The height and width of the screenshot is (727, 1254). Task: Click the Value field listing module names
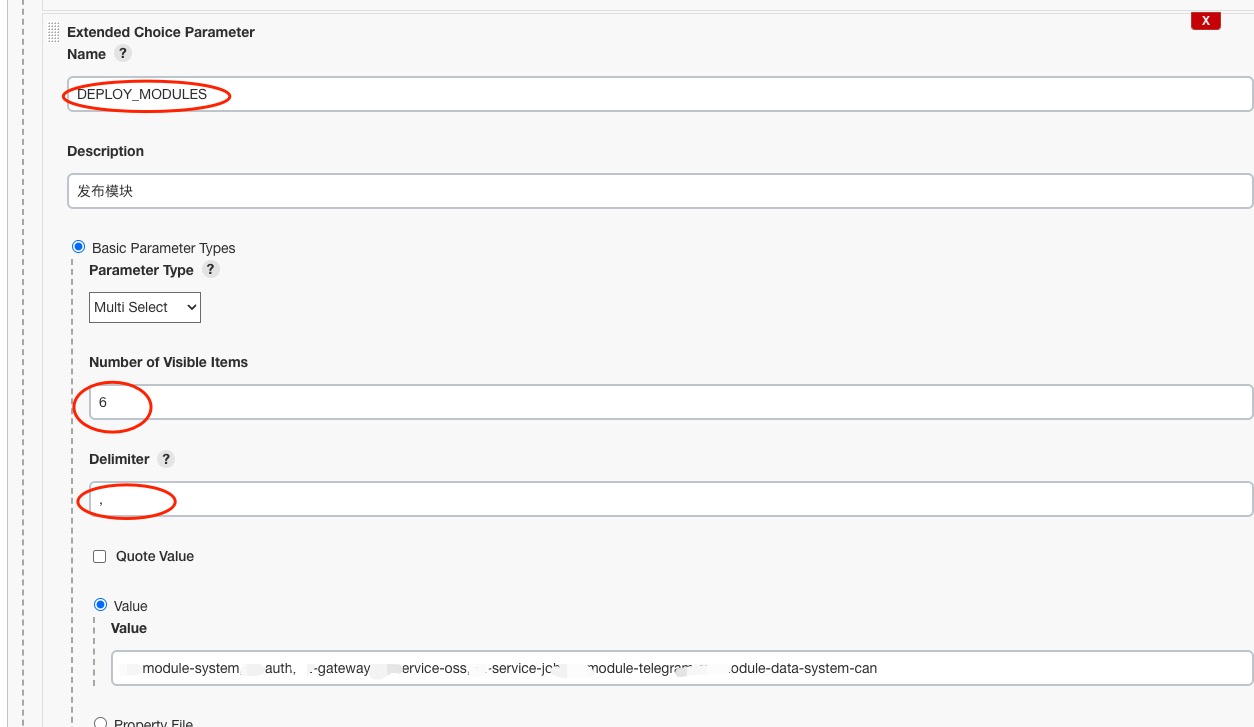coord(681,668)
